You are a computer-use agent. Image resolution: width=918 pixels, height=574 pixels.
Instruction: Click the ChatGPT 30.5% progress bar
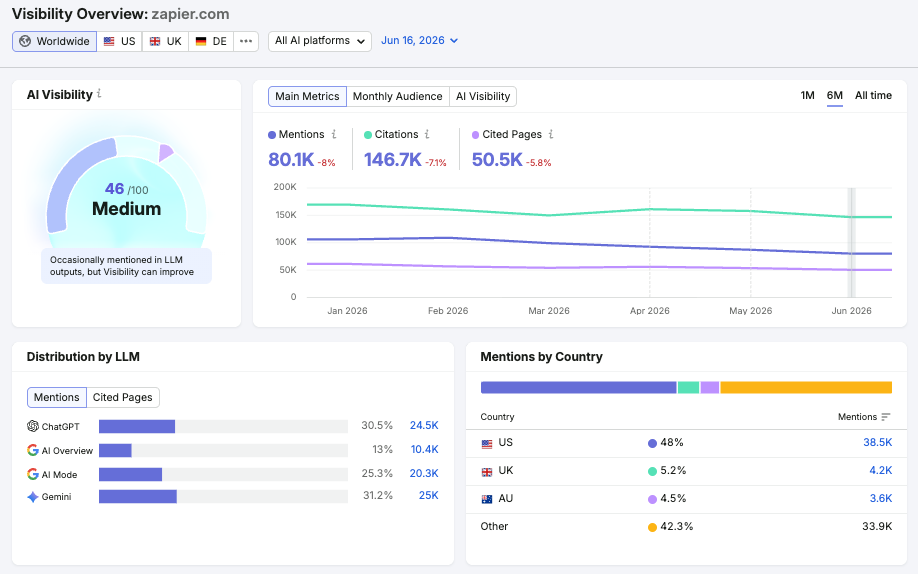[223, 426]
